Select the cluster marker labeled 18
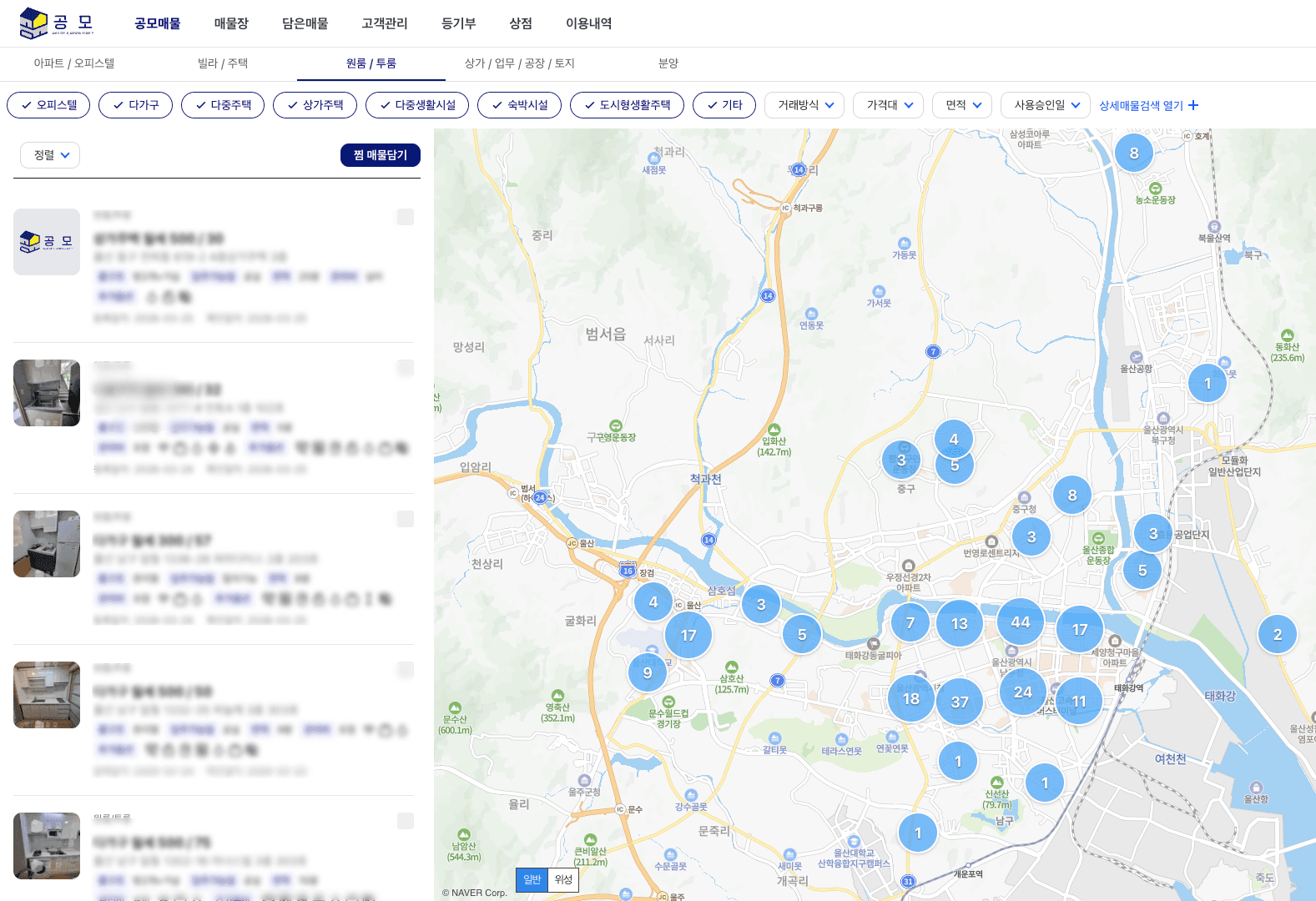 click(x=910, y=699)
